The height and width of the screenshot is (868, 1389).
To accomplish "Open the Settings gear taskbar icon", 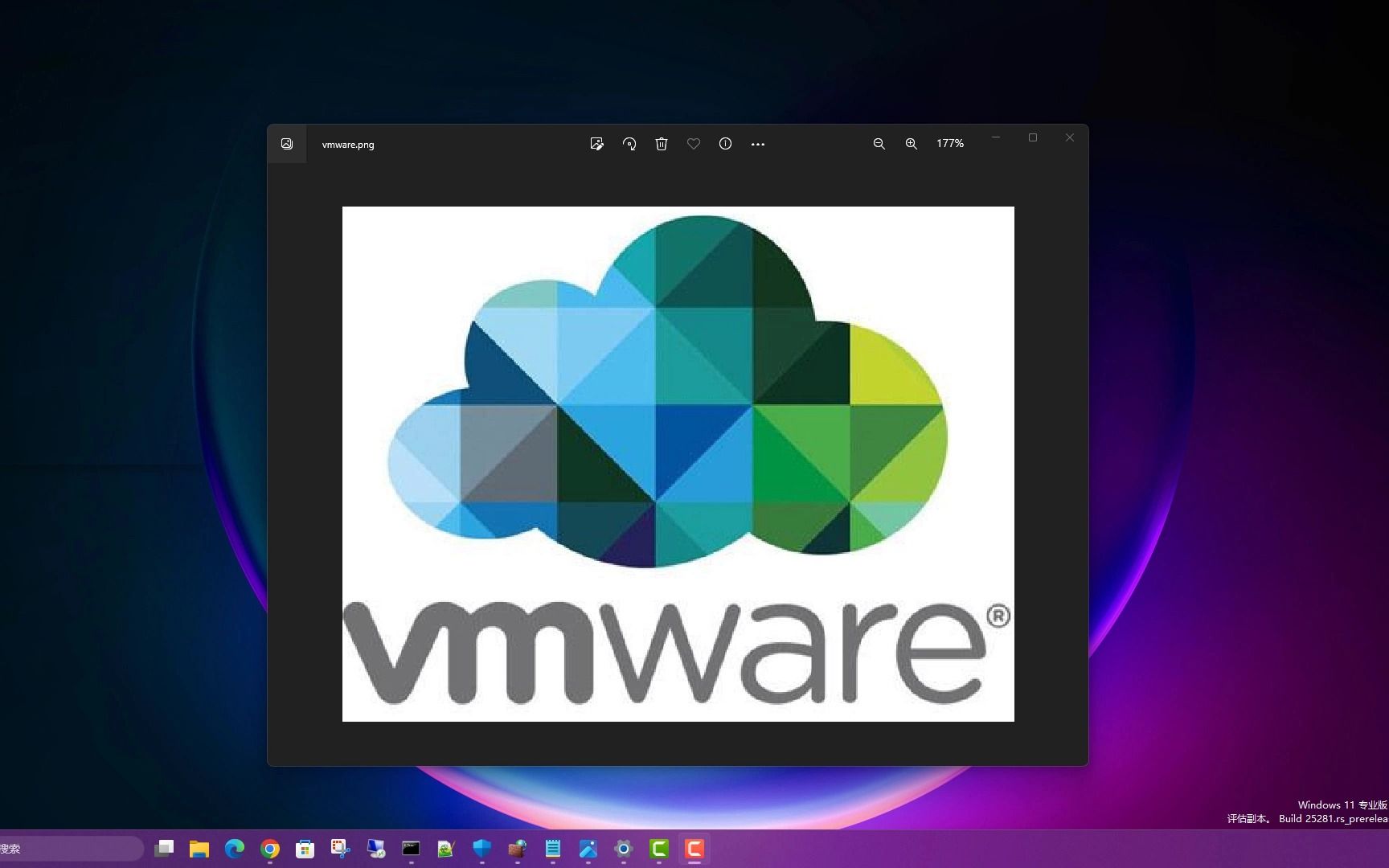I will click(x=624, y=849).
